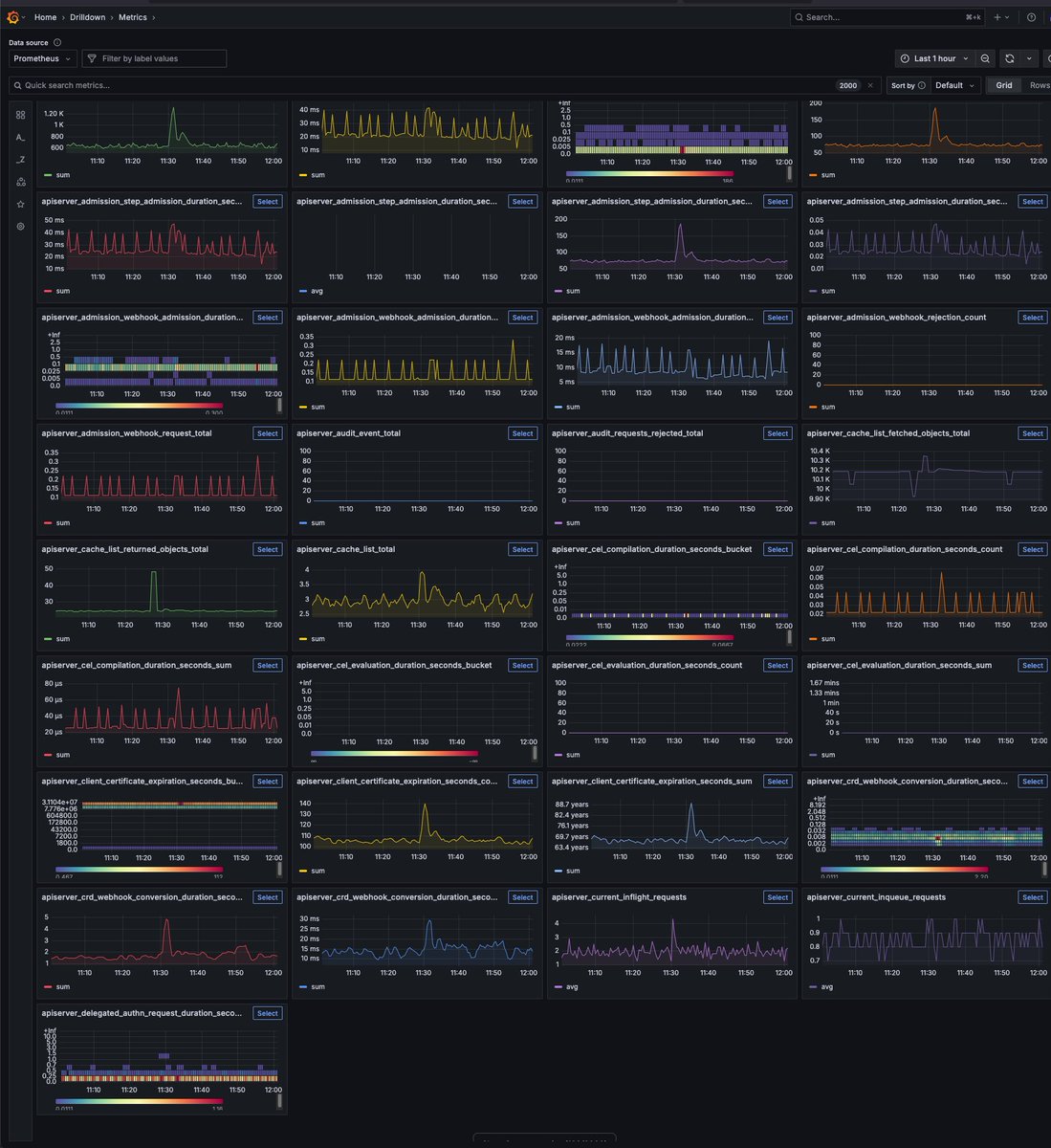
Task: Click the top Search bar
Action: (x=888, y=17)
